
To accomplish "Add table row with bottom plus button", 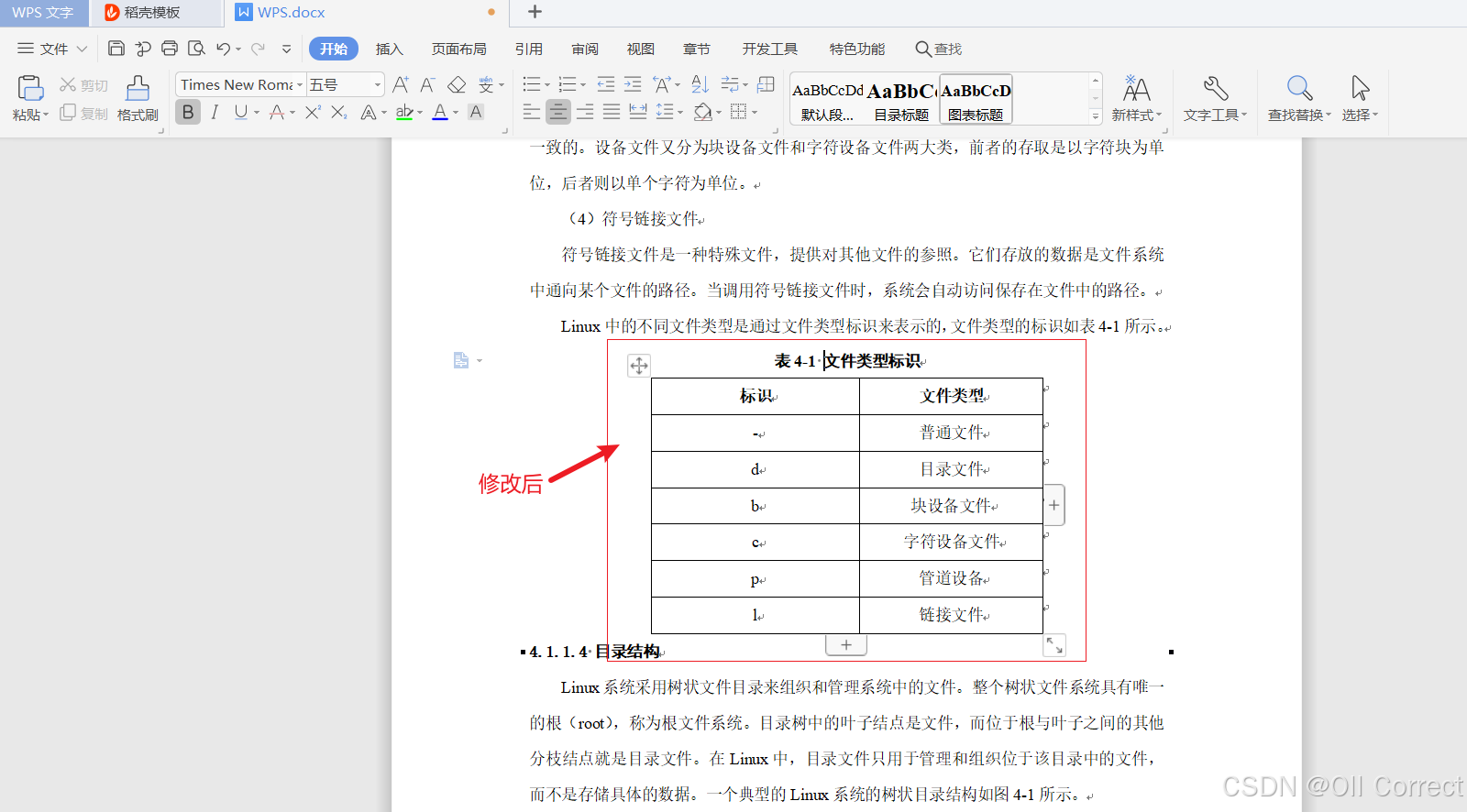I will click(x=846, y=645).
